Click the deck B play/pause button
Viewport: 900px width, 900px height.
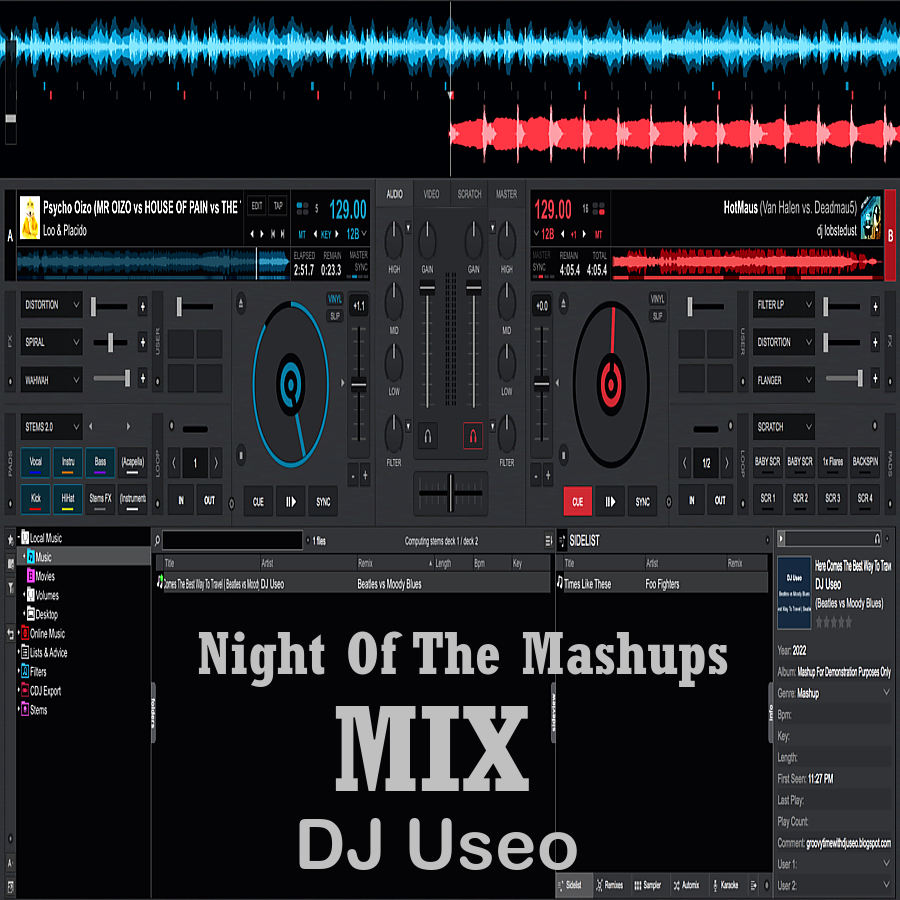coord(610,501)
